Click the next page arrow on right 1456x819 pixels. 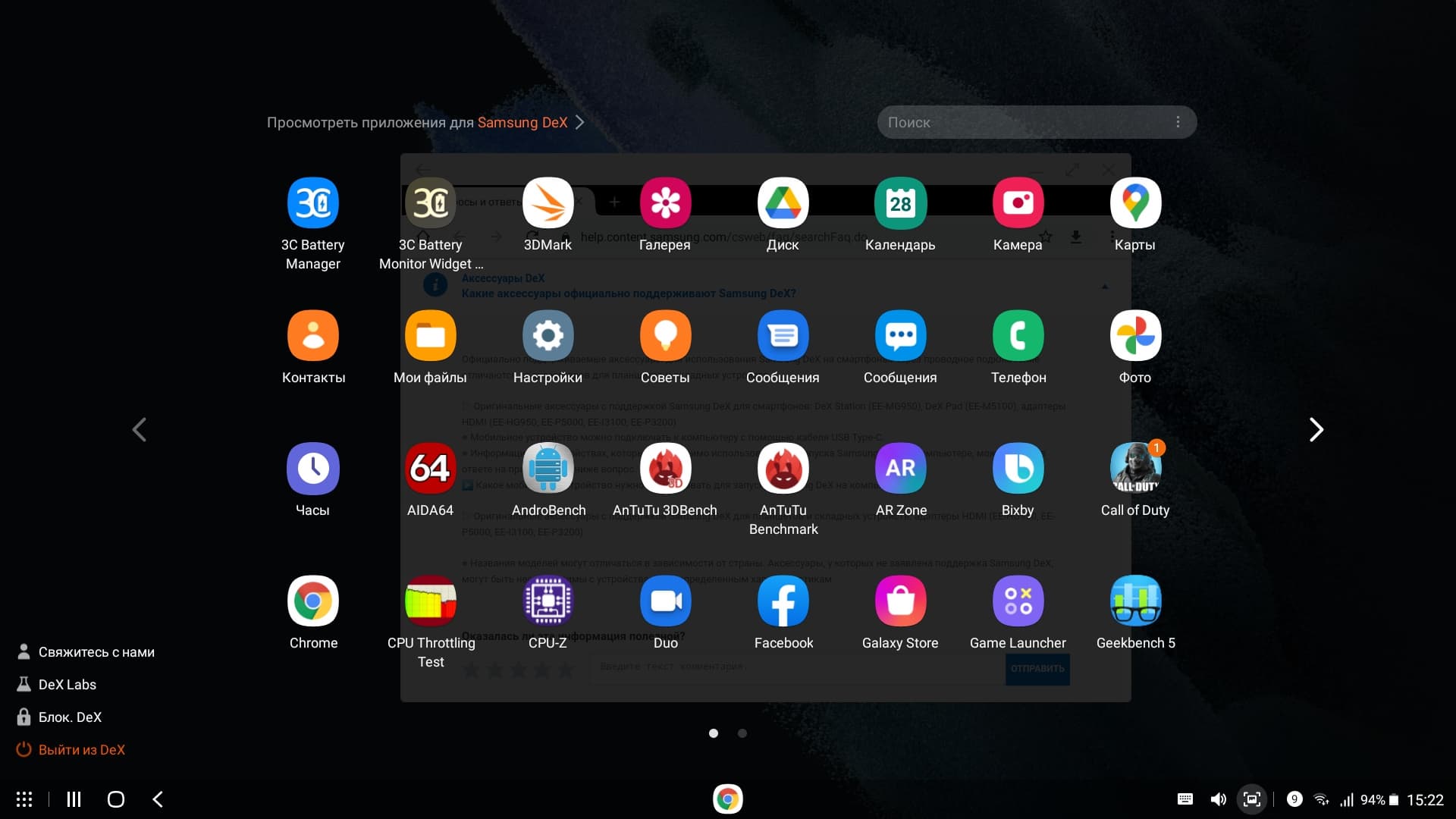click(1316, 430)
